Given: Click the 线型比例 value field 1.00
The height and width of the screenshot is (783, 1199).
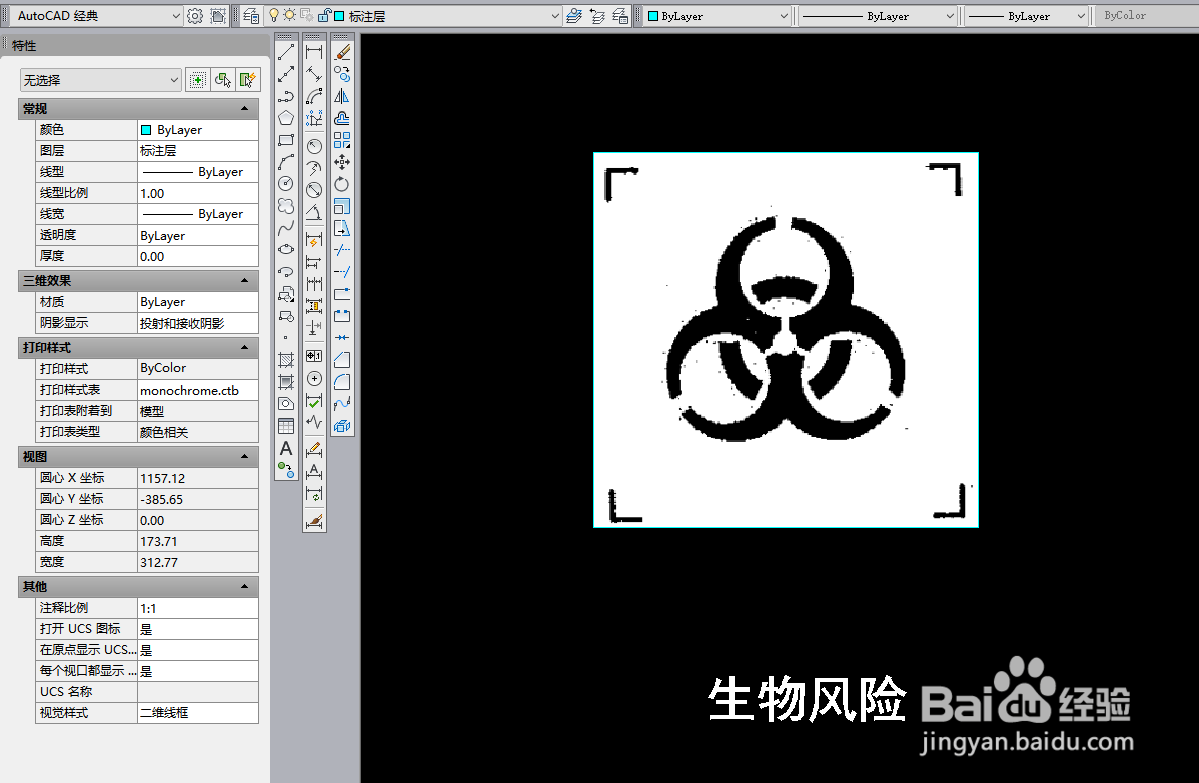Looking at the screenshot, I should (198, 193).
